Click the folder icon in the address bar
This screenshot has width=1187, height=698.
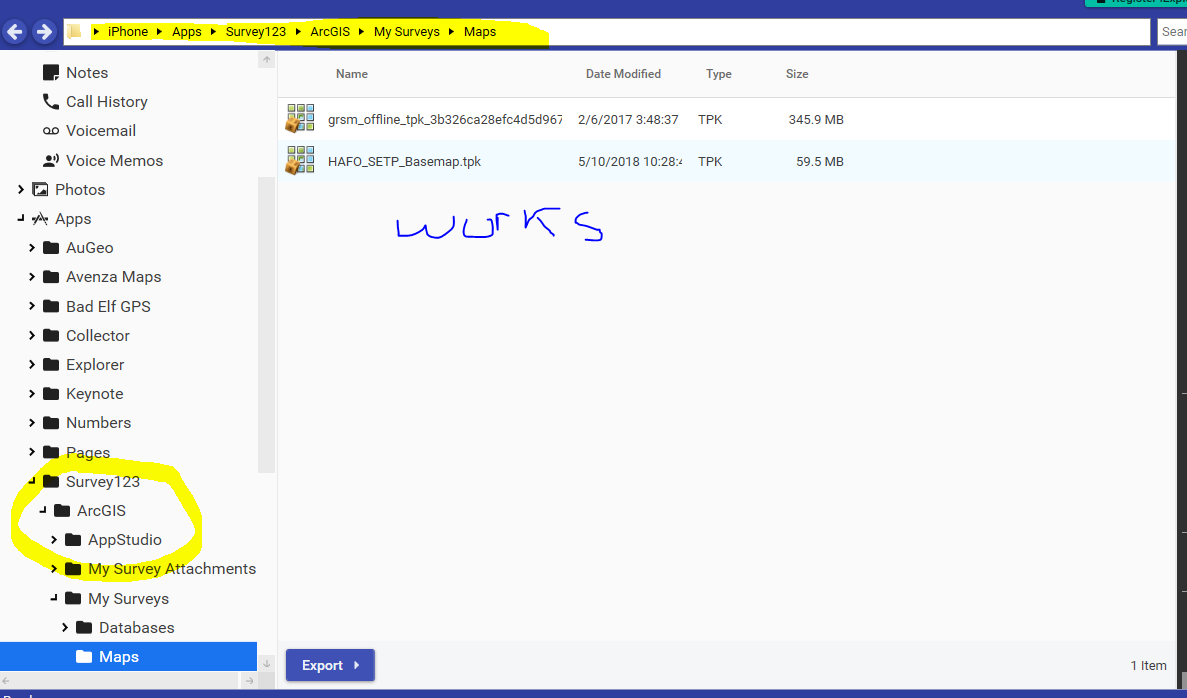pos(74,32)
